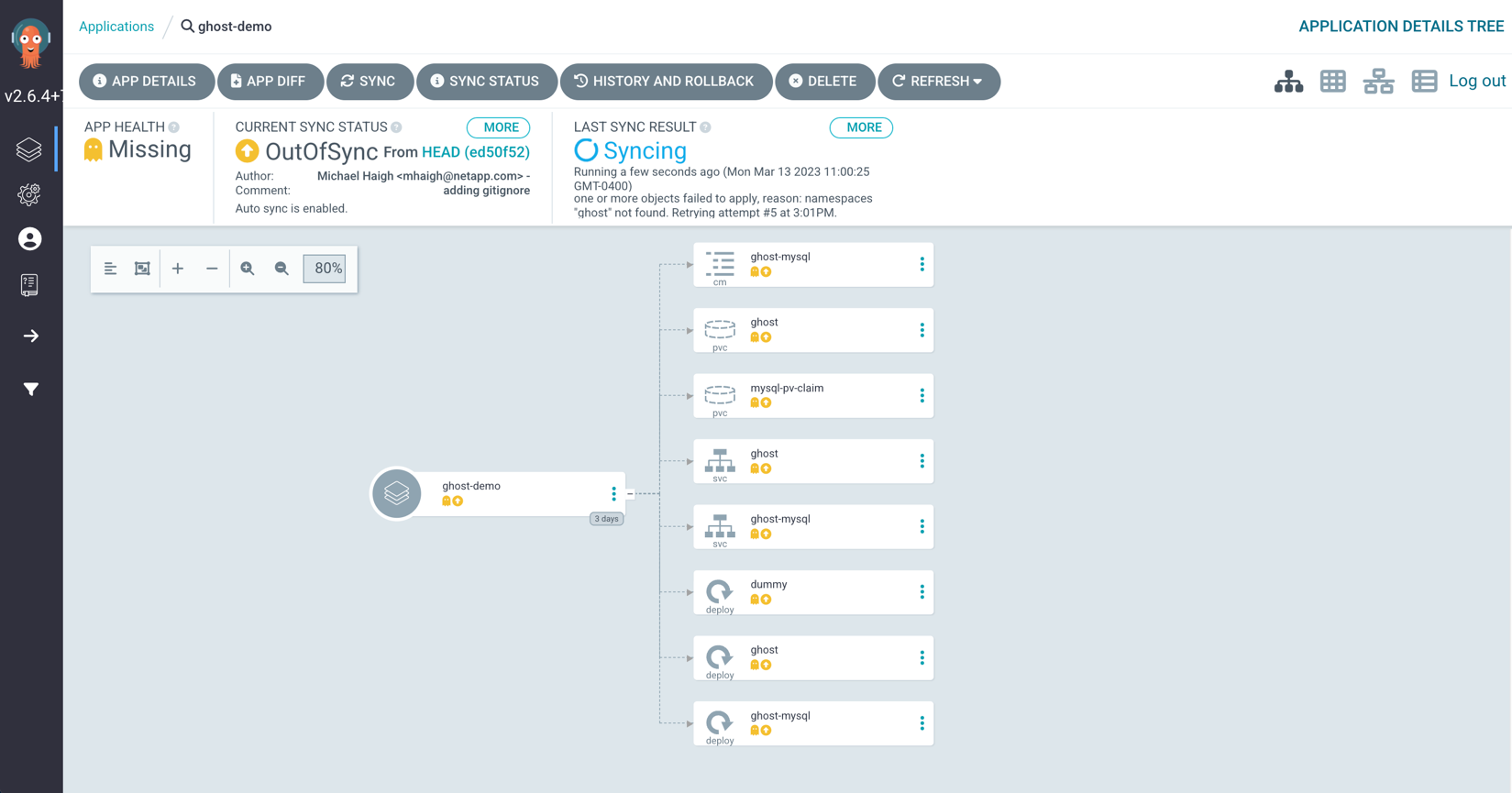Click Syncing operation status link
Screen dimensions: 1512x793
(645, 150)
